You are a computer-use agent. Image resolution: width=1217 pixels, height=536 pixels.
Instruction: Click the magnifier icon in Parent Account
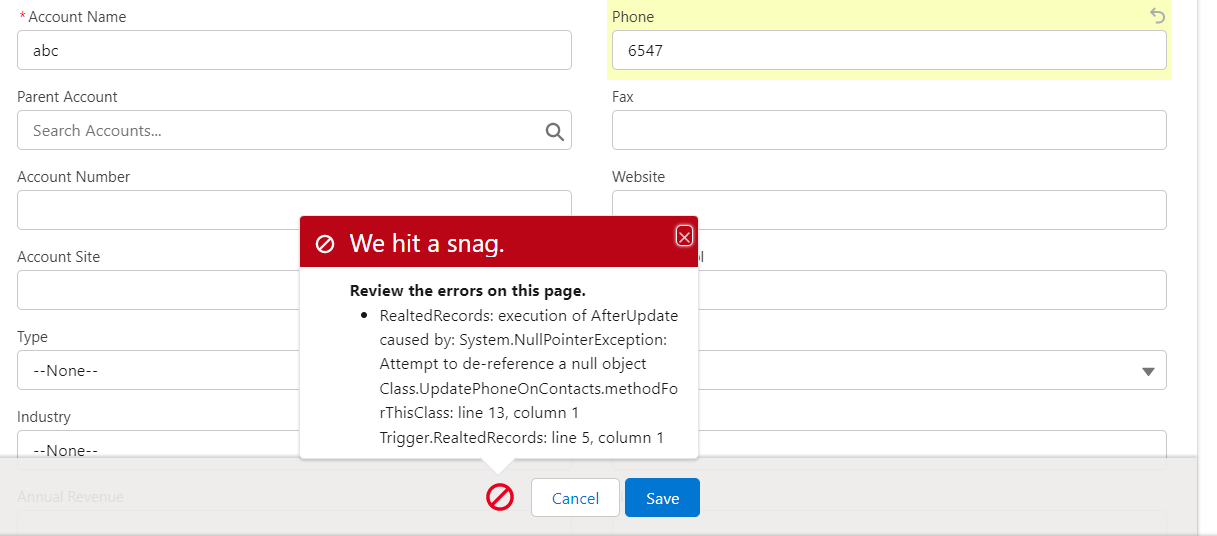[554, 131]
